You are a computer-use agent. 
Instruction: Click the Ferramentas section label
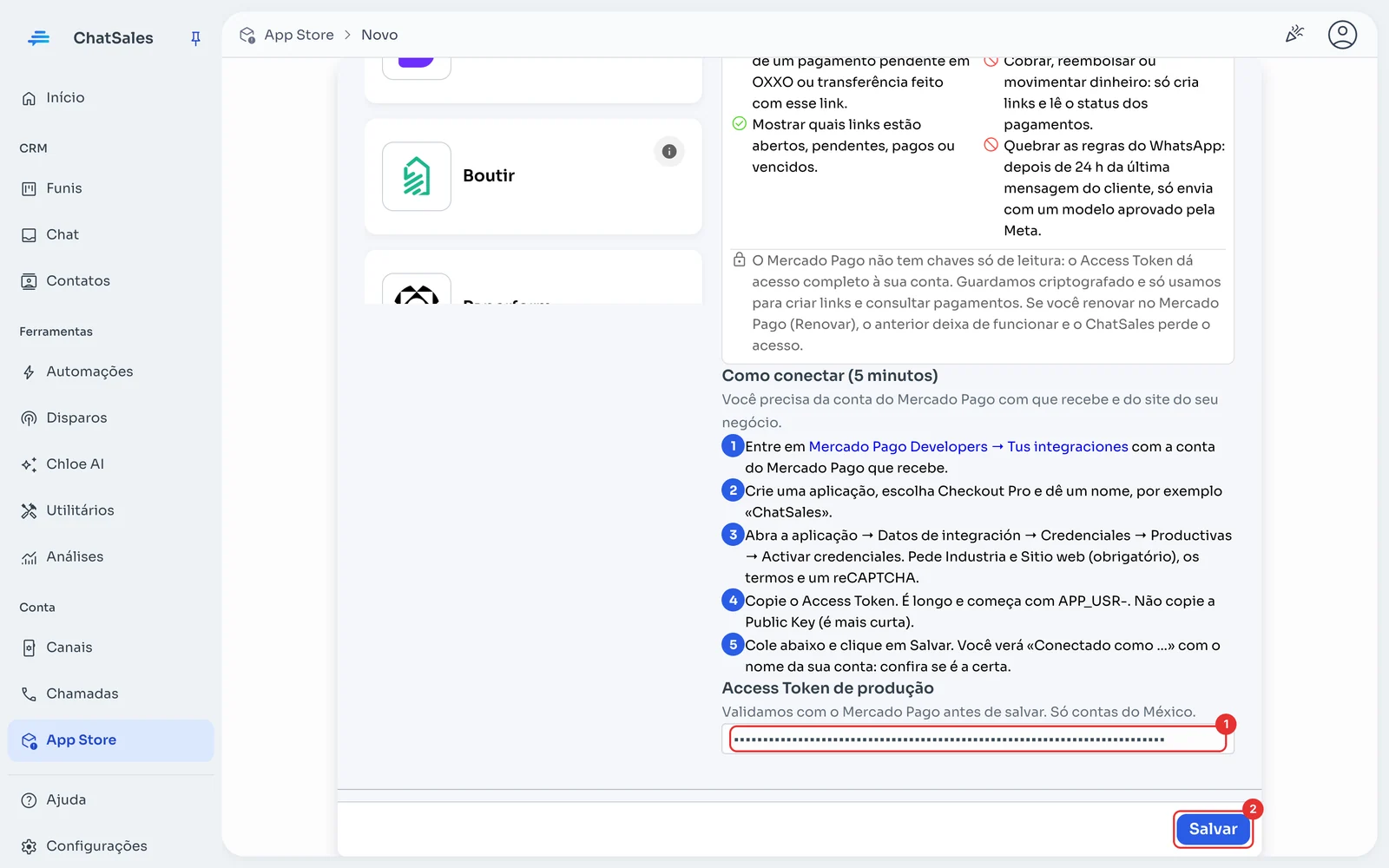pos(56,332)
